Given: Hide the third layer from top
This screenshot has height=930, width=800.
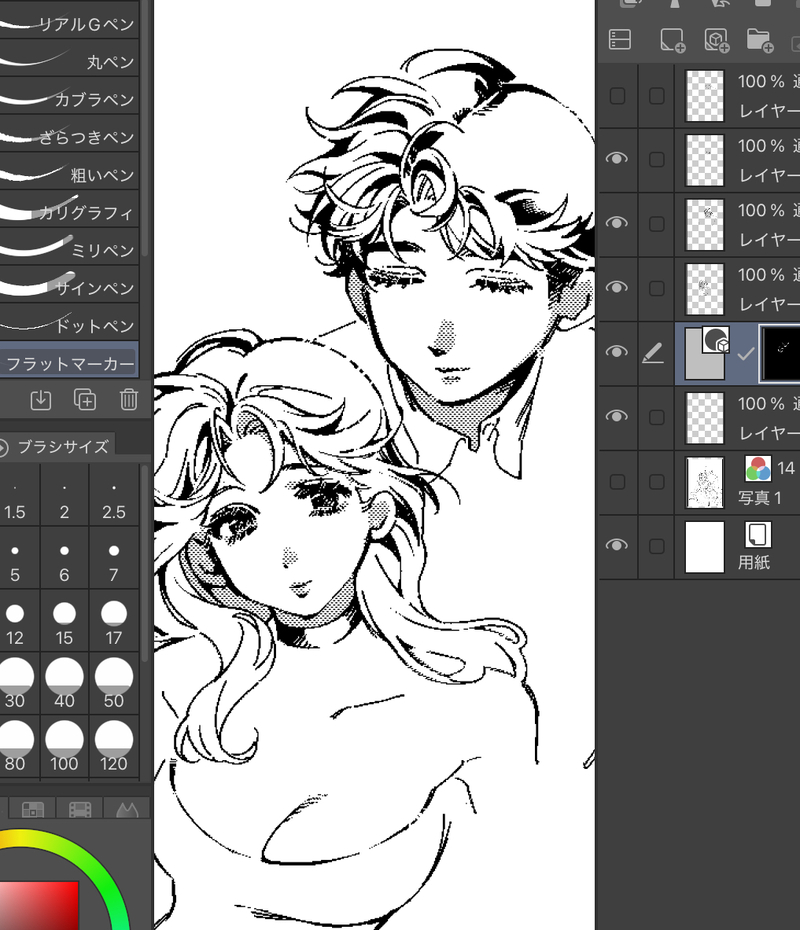Looking at the screenshot, I should (x=617, y=222).
